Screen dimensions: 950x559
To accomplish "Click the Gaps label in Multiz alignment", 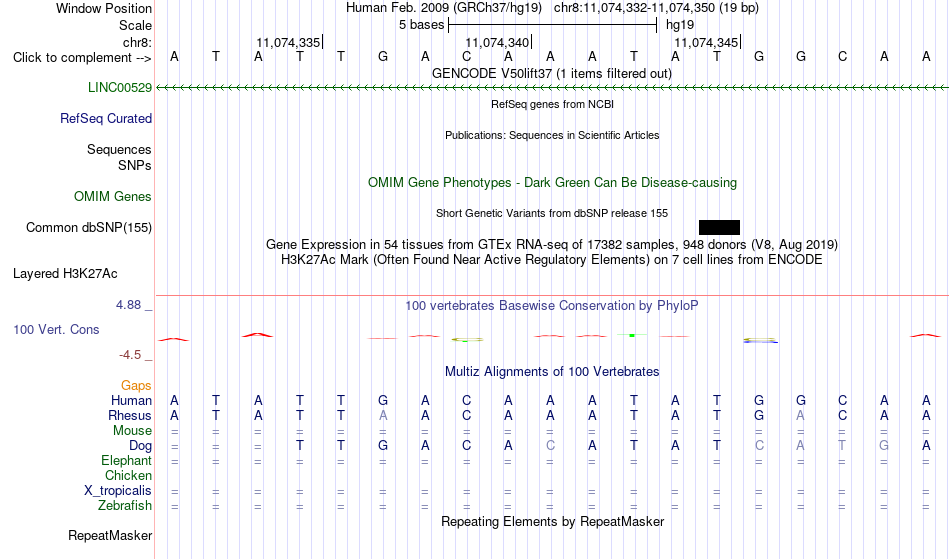I will tap(136, 385).
